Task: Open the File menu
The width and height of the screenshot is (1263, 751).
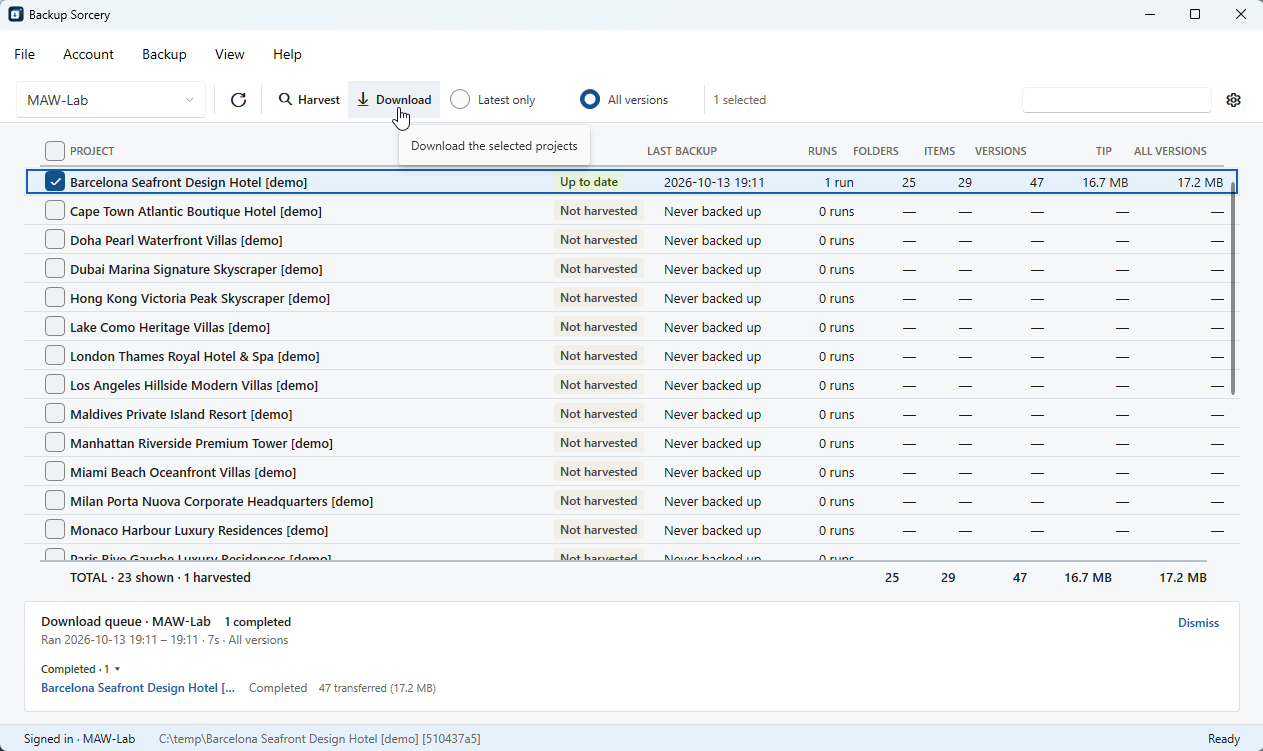Action: coord(25,54)
